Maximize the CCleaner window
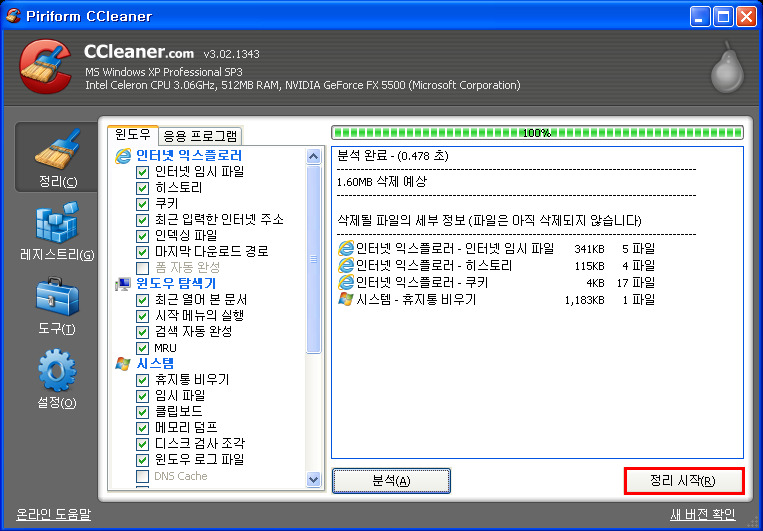The height and width of the screenshot is (531, 763). coord(724,17)
